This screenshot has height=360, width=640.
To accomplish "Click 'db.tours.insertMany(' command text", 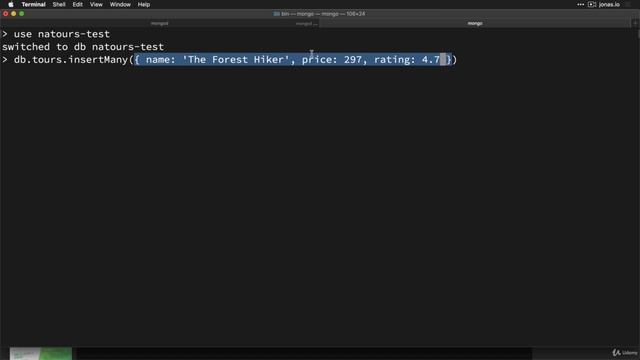I will coord(74,60).
